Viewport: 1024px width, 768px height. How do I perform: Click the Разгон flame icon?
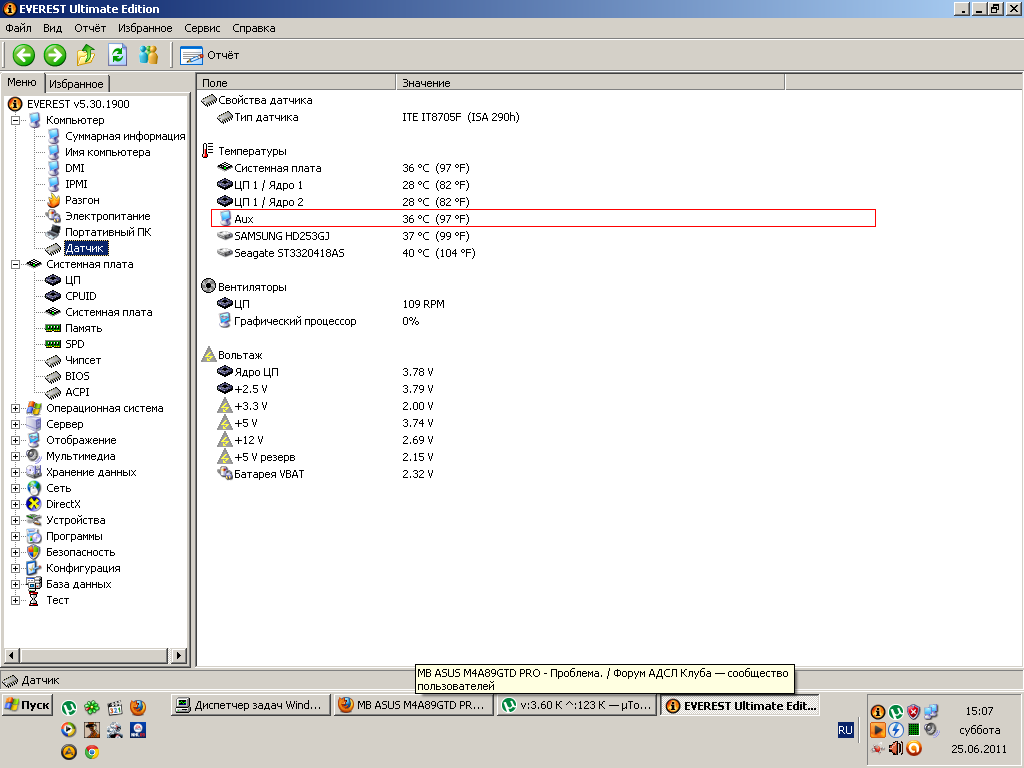coord(54,200)
